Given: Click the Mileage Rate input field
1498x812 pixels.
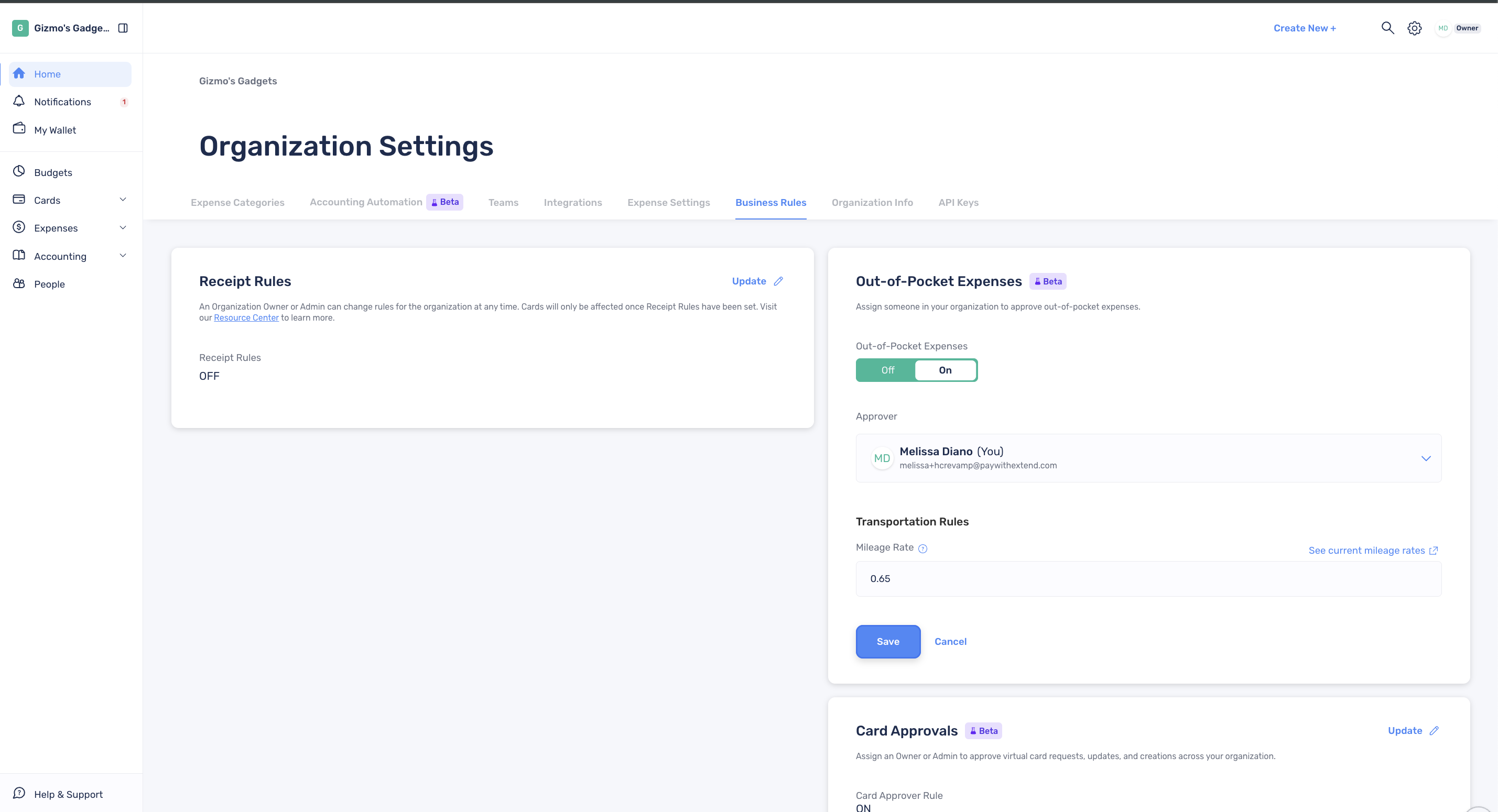Looking at the screenshot, I should tap(1148, 579).
